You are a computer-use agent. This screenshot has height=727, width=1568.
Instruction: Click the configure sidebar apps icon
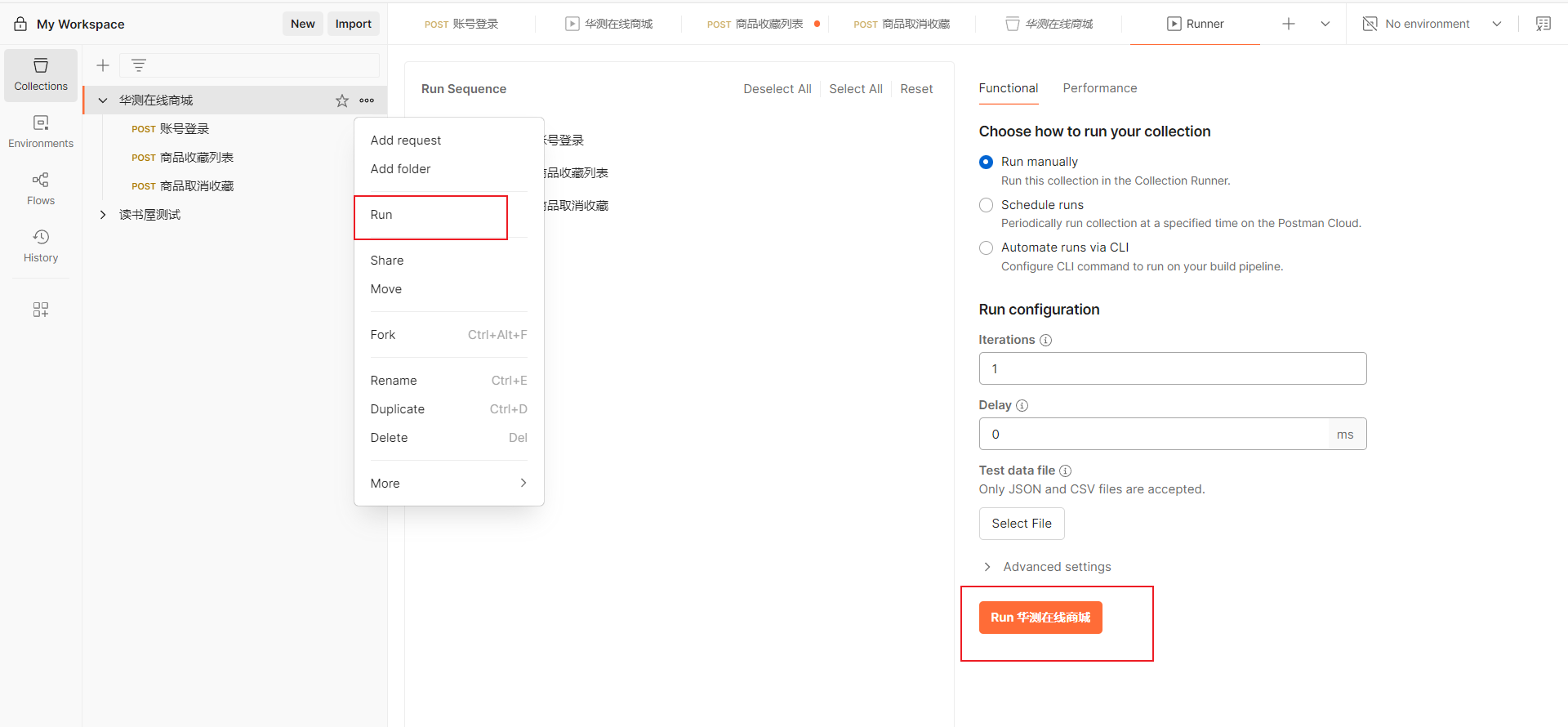(41, 310)
